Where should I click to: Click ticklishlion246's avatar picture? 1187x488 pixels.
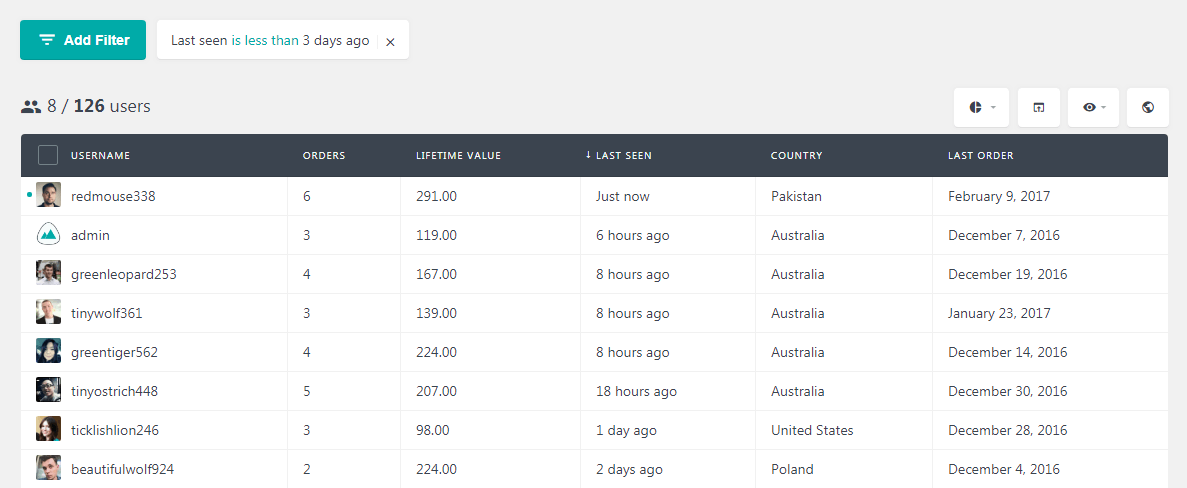48,430
